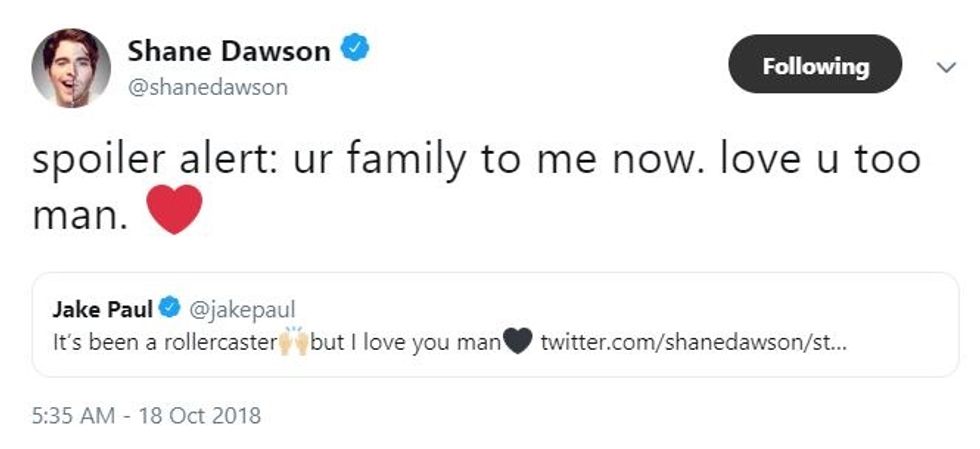
Task: Click "but I love you man" quoted text
Action: tap(404, 343)
